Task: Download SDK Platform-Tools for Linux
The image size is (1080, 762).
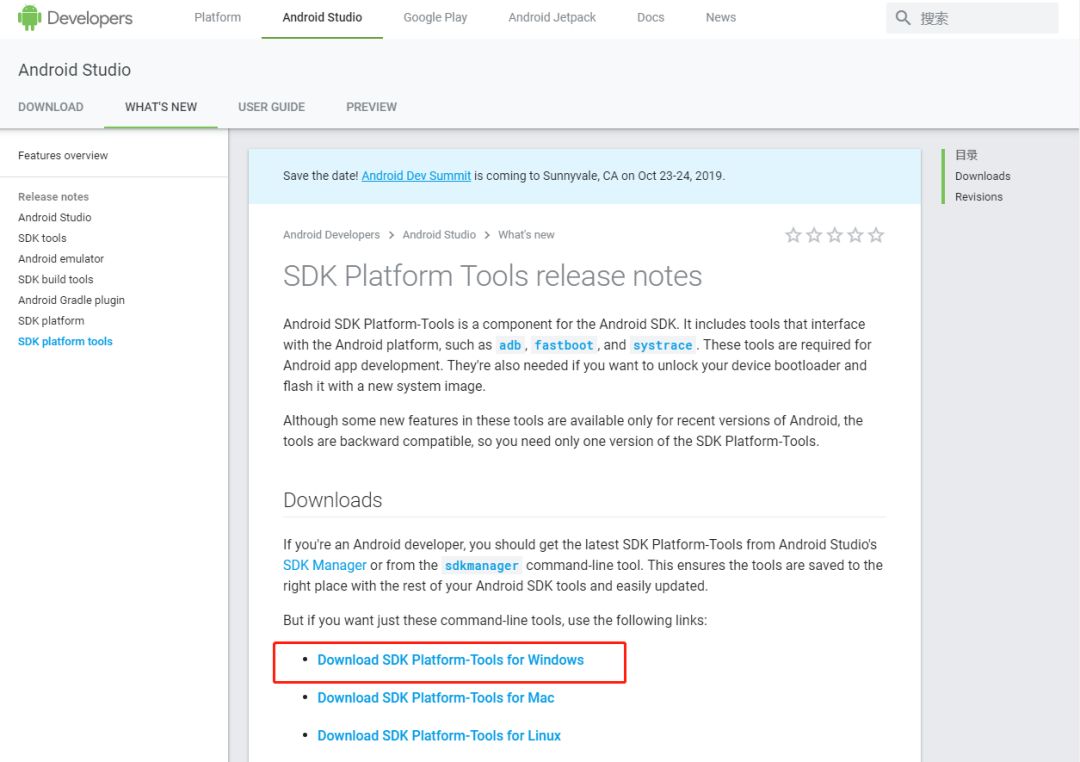Action: pos(439,736)
